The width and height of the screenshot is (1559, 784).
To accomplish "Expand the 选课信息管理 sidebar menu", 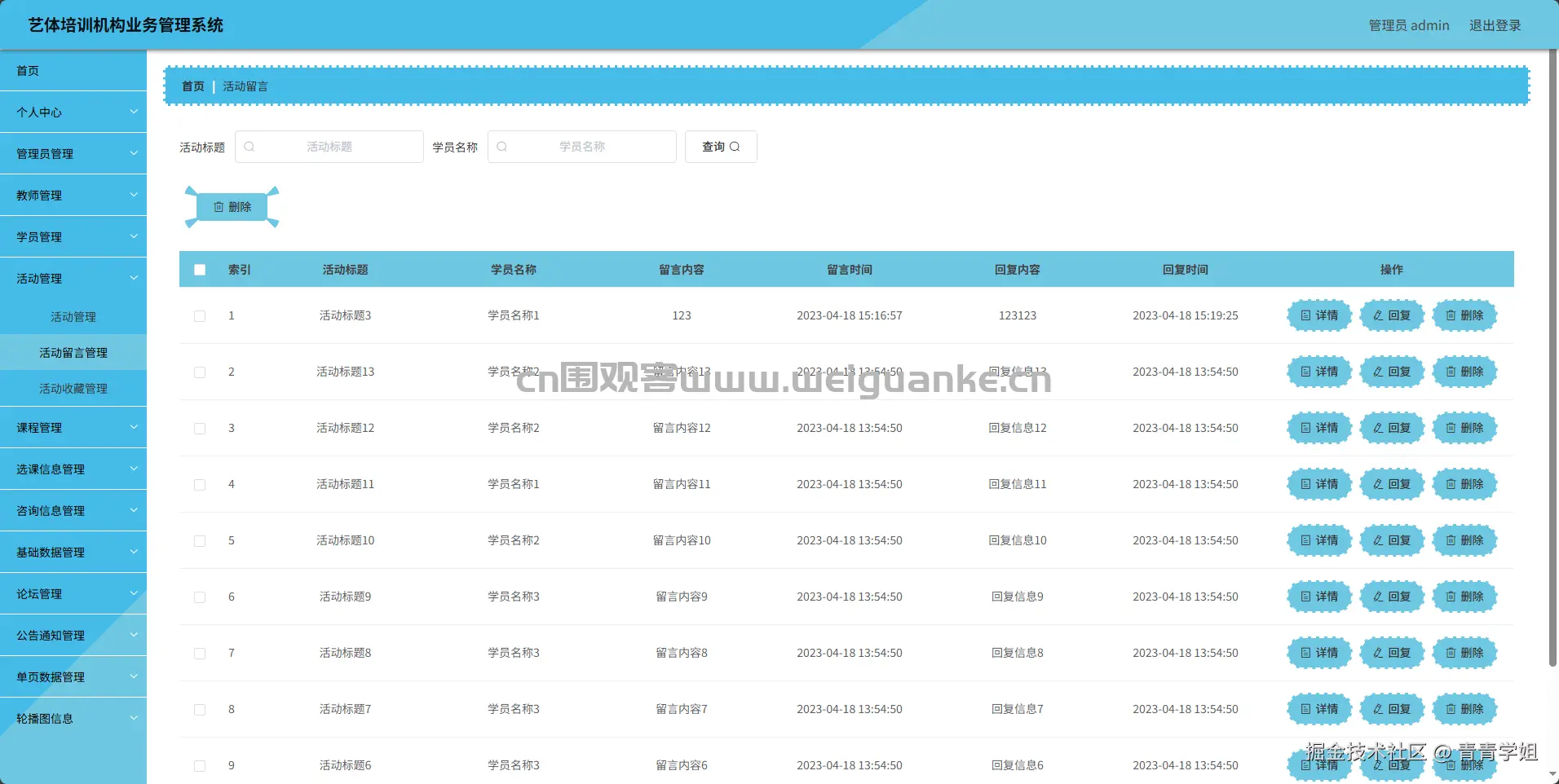I will 73,469.
